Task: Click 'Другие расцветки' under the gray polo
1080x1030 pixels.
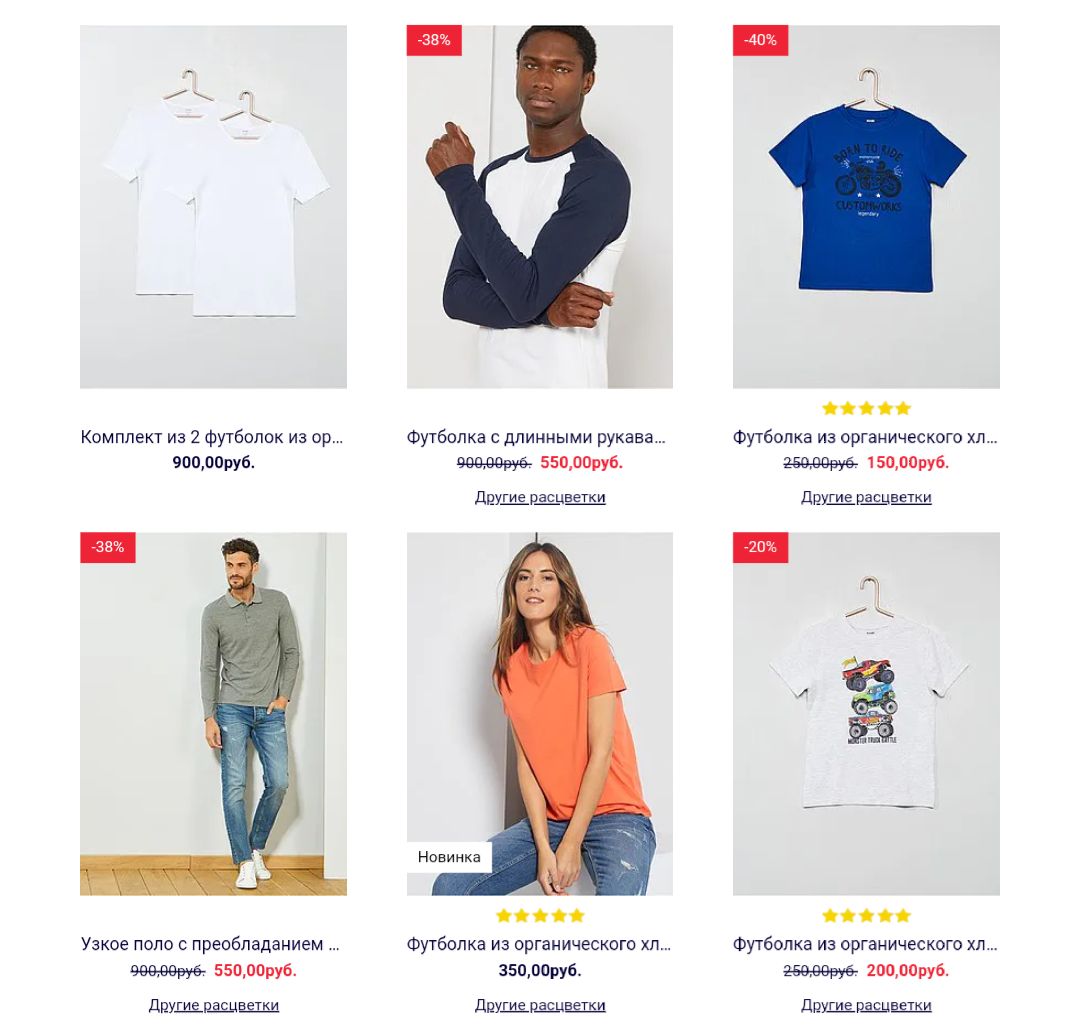Action: (214, 1005)
